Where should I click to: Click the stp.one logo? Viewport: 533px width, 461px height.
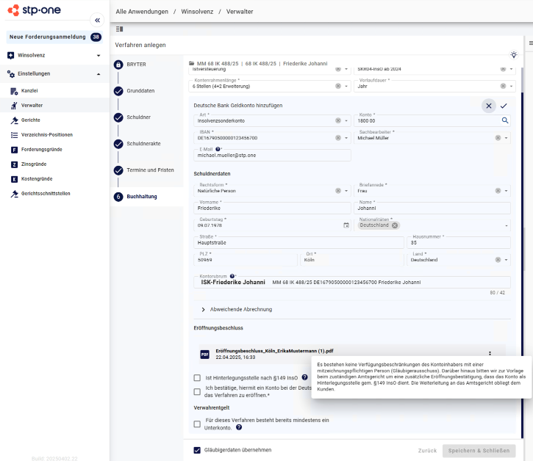click(x=34, y=10)
